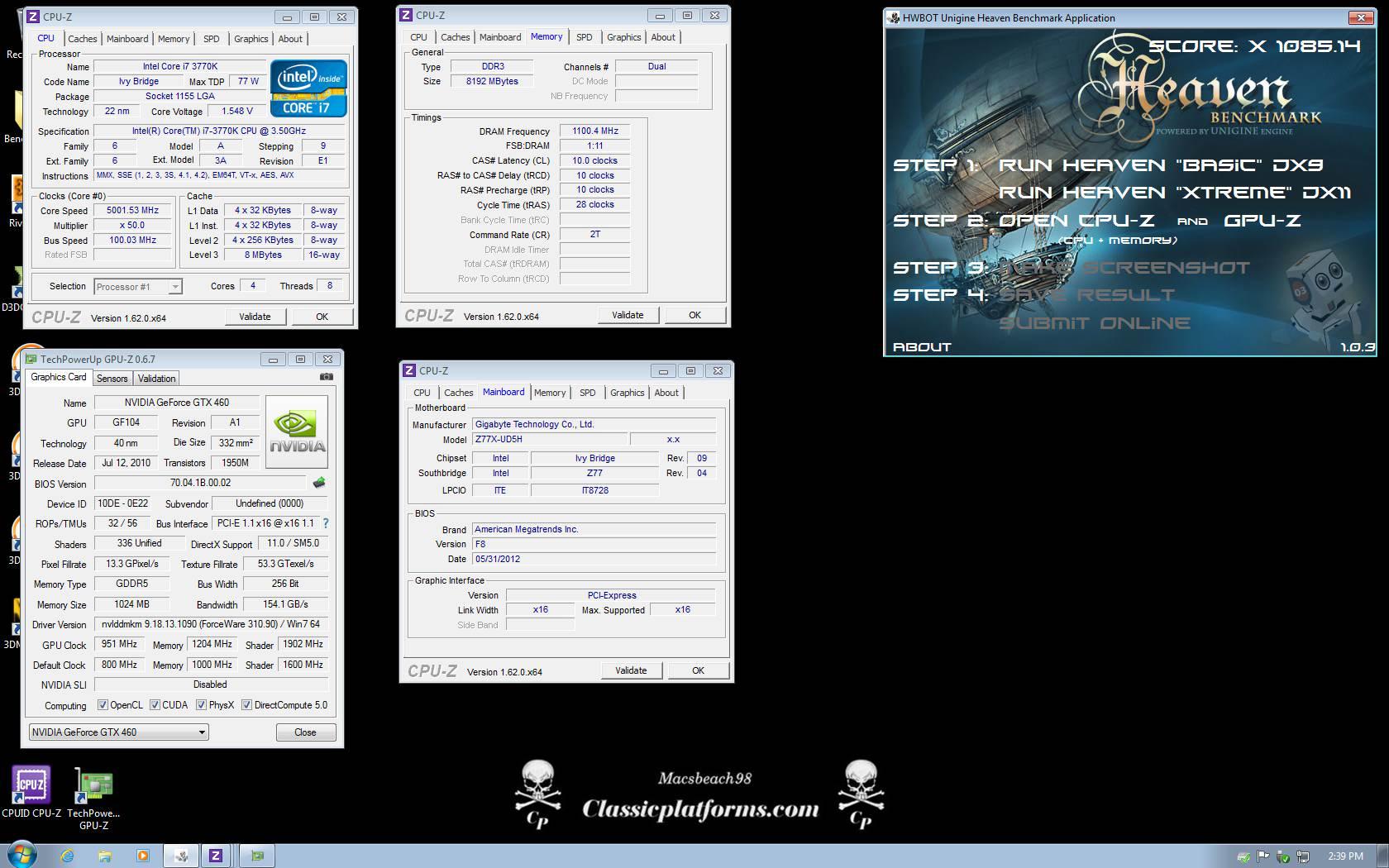Open the Graphics tab in Mainboard window
The image size is (1389, 868).
coord(627,393)
